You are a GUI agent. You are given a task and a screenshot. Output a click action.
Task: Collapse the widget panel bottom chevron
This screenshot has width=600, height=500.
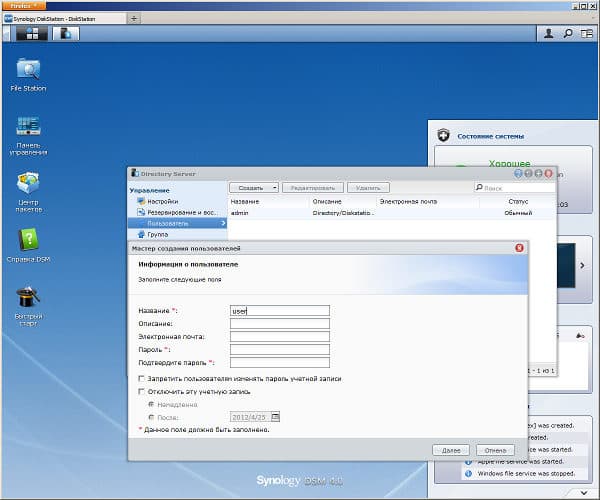pos(584,492)
